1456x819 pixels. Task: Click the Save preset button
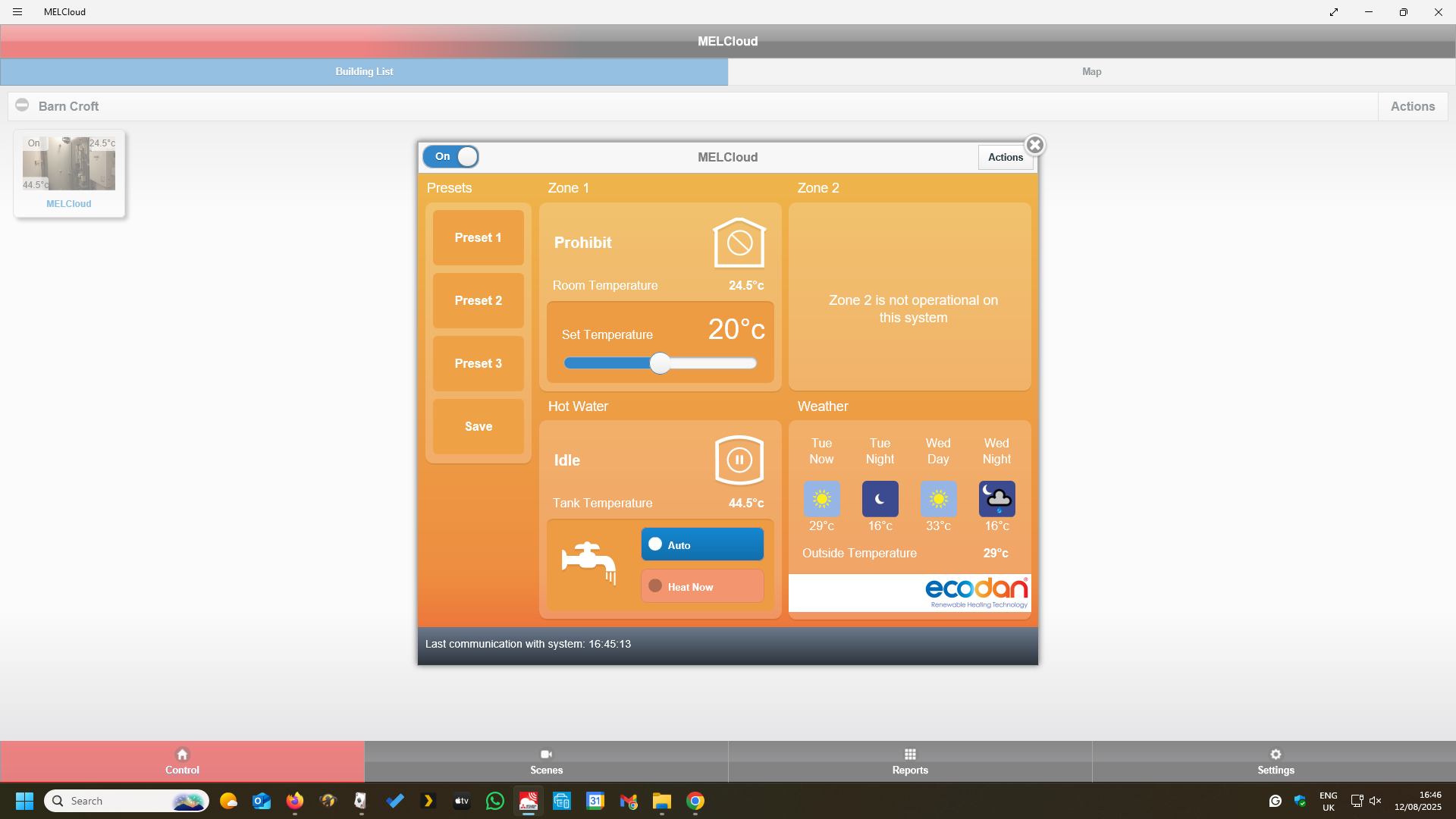coord(479,426)
